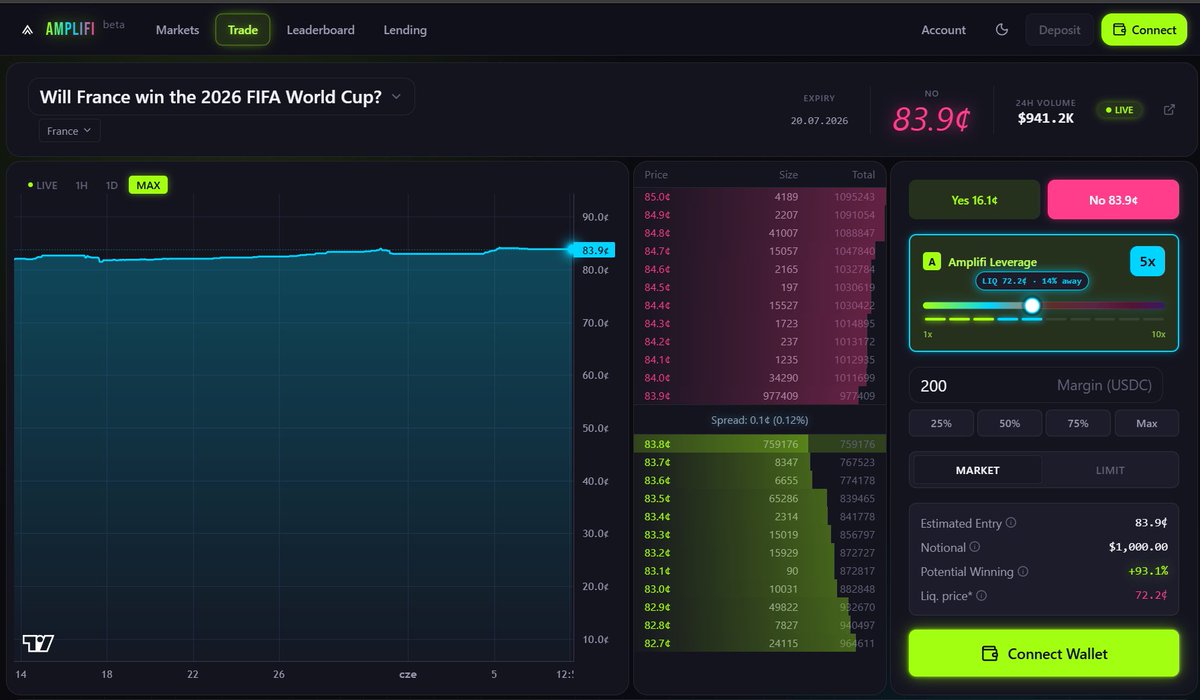Image resolution: width=1200 pixels, height=700 pixels.
Task: Click the 83.9¢ price marker on chart
Action: 594,250
